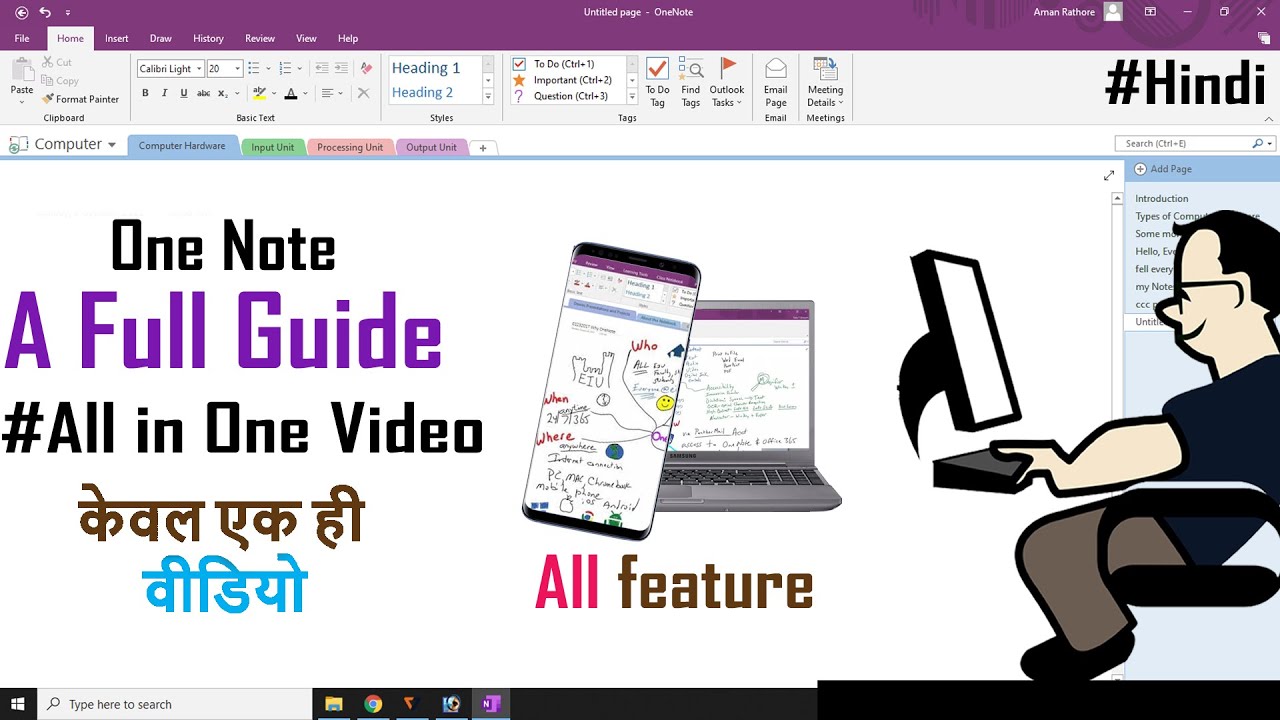Apply Underline formatting

tap(183, 93)
